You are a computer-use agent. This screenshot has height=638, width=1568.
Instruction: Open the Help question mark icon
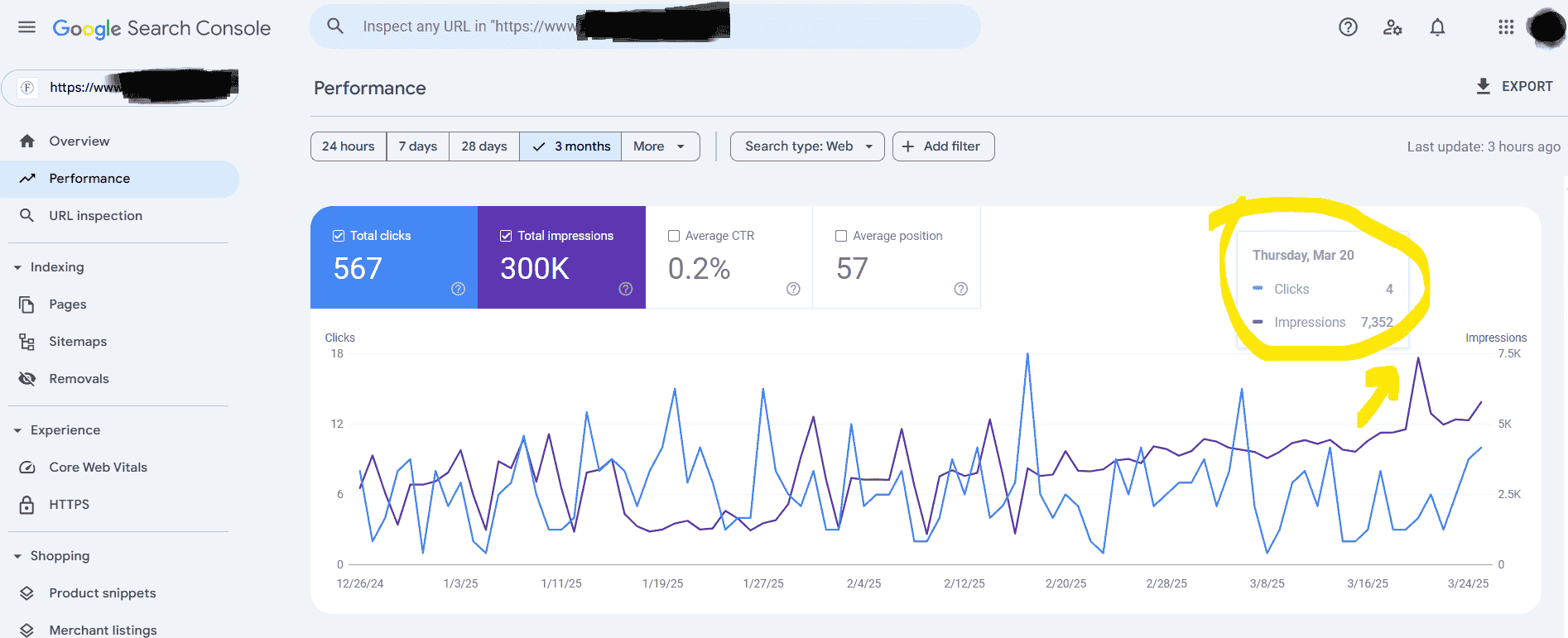click(1348, 27)
